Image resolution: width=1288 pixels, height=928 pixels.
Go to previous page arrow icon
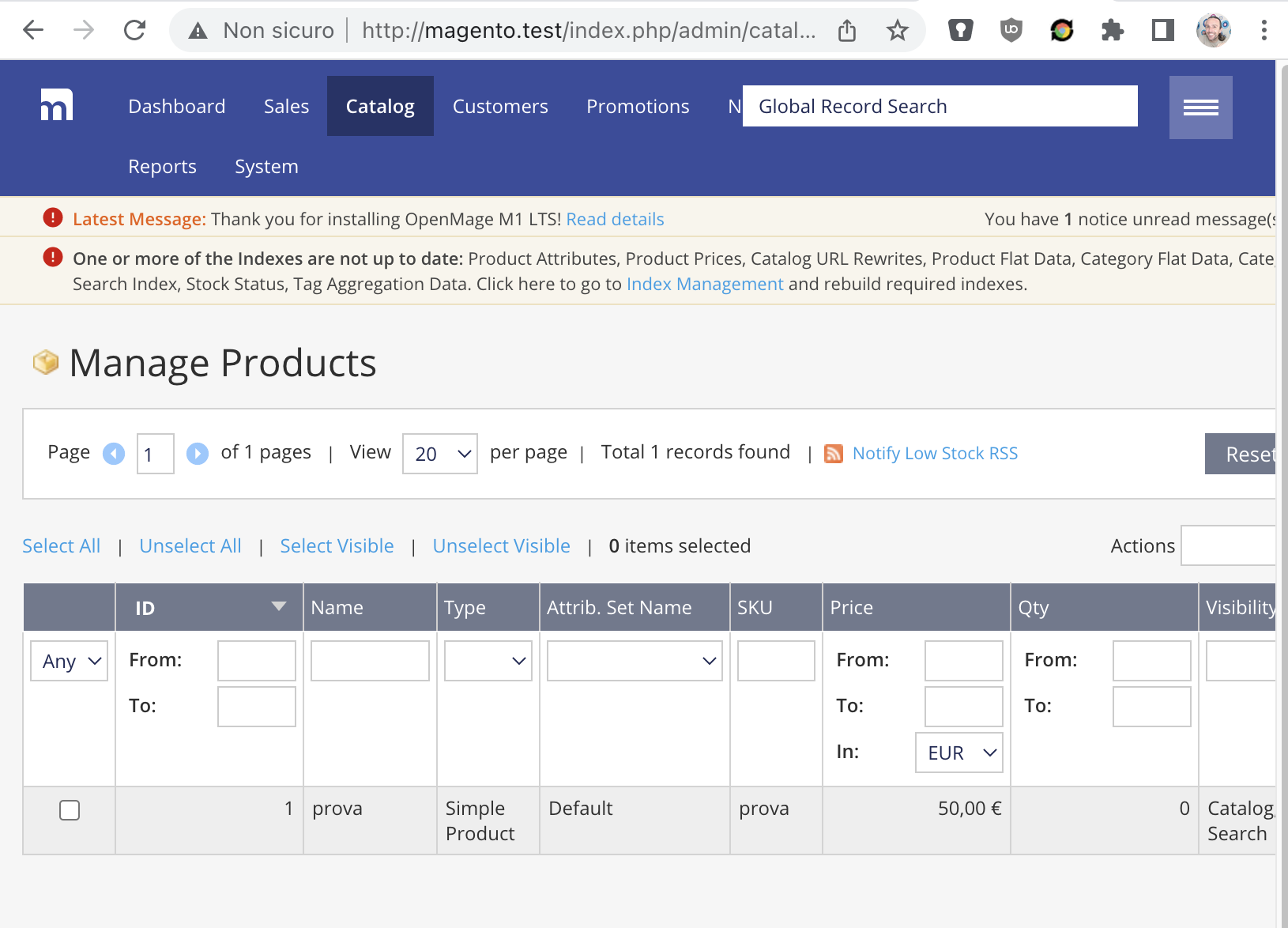114,454
